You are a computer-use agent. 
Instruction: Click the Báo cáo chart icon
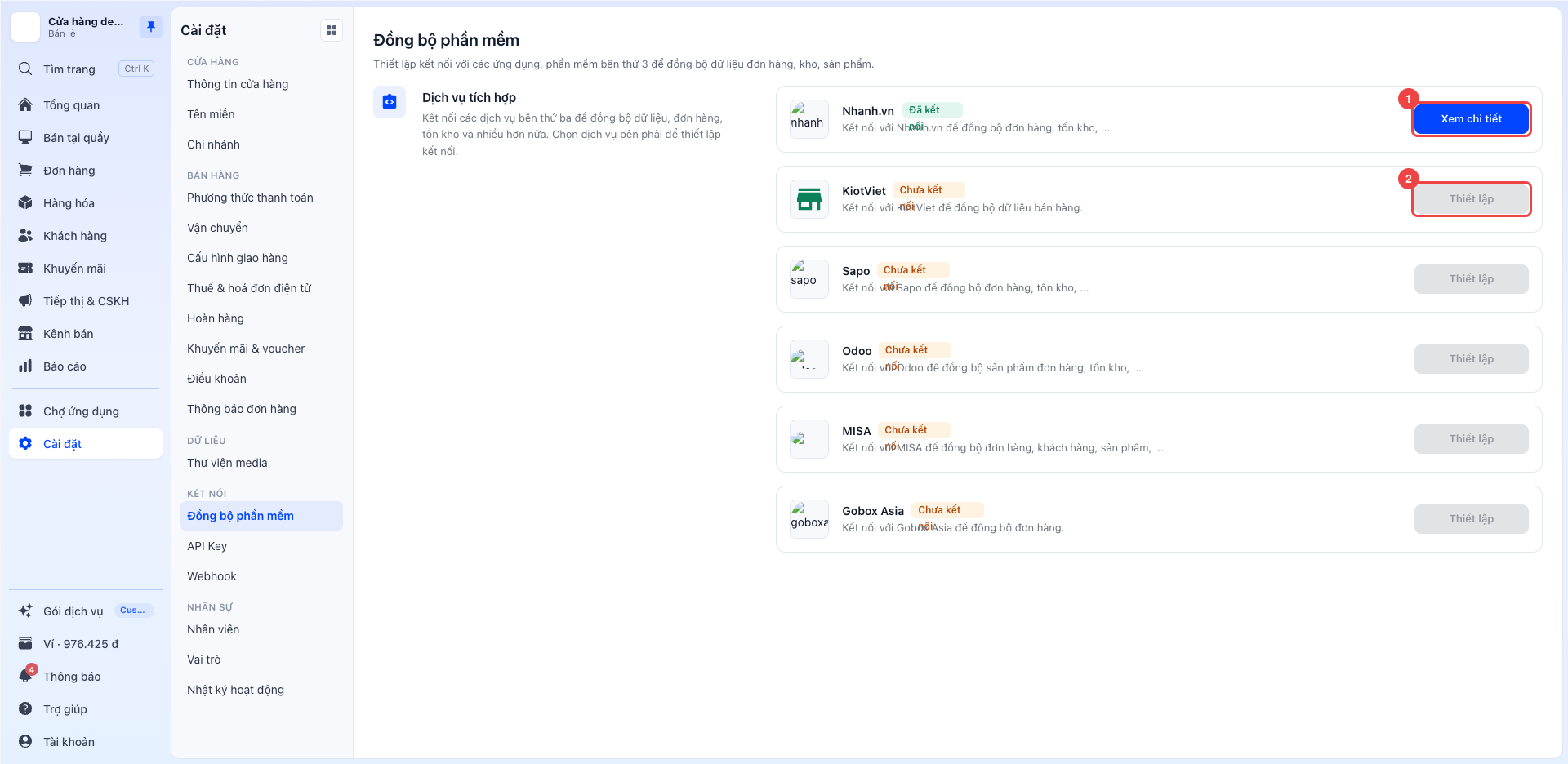[x=25, y=366]
